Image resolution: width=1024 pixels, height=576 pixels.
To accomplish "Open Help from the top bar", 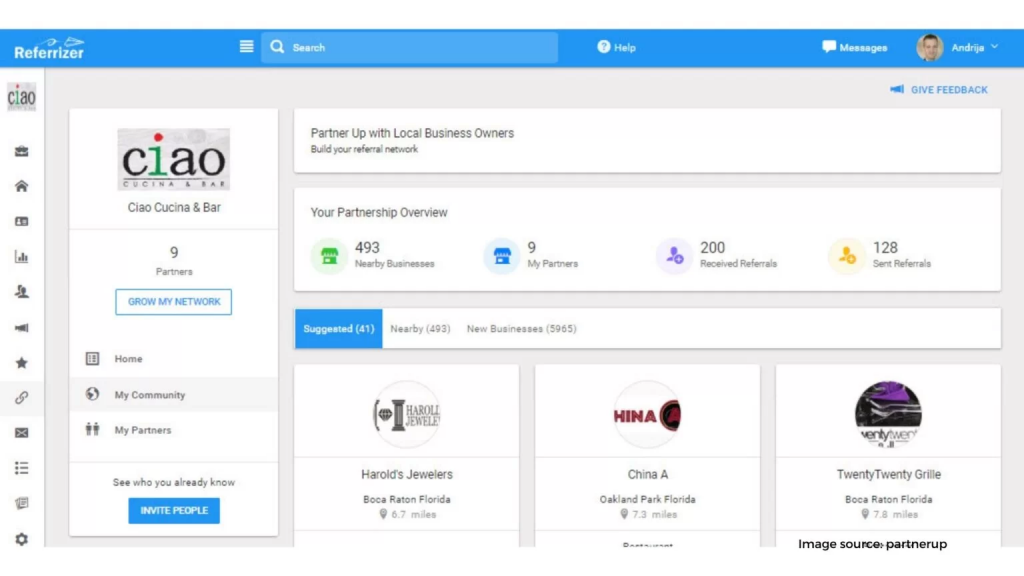I will pos(616,47).
